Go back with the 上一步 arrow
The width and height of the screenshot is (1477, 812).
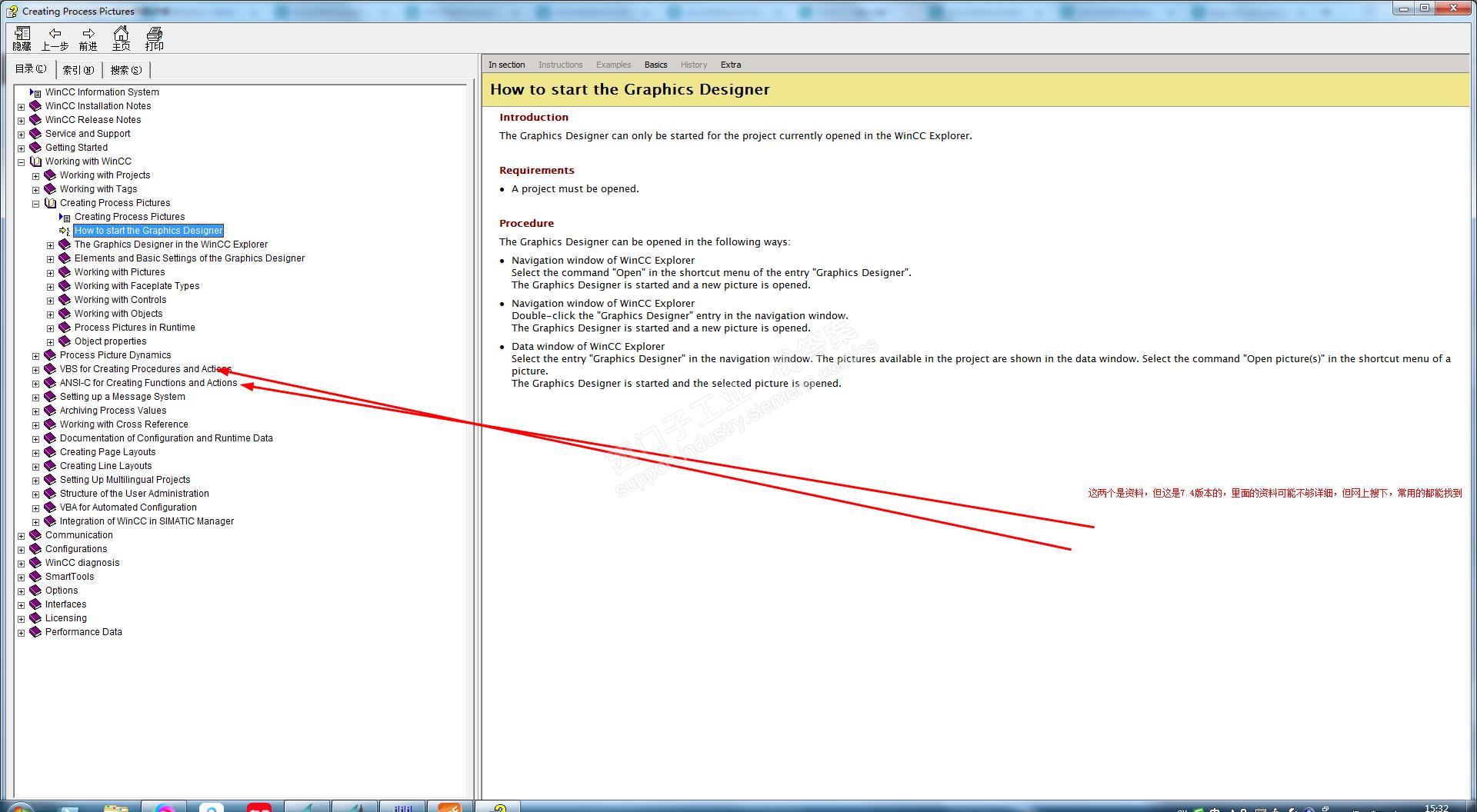pos(55,38)
